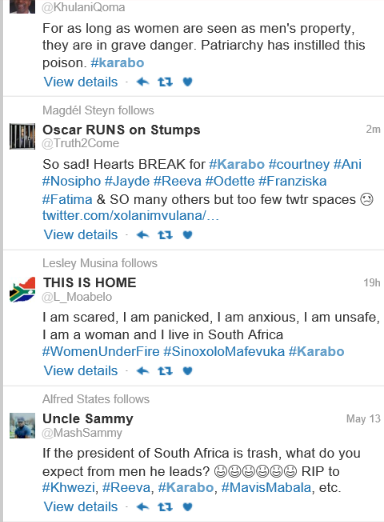View details of Uncle Sammy's tweet

pos(81,507)
